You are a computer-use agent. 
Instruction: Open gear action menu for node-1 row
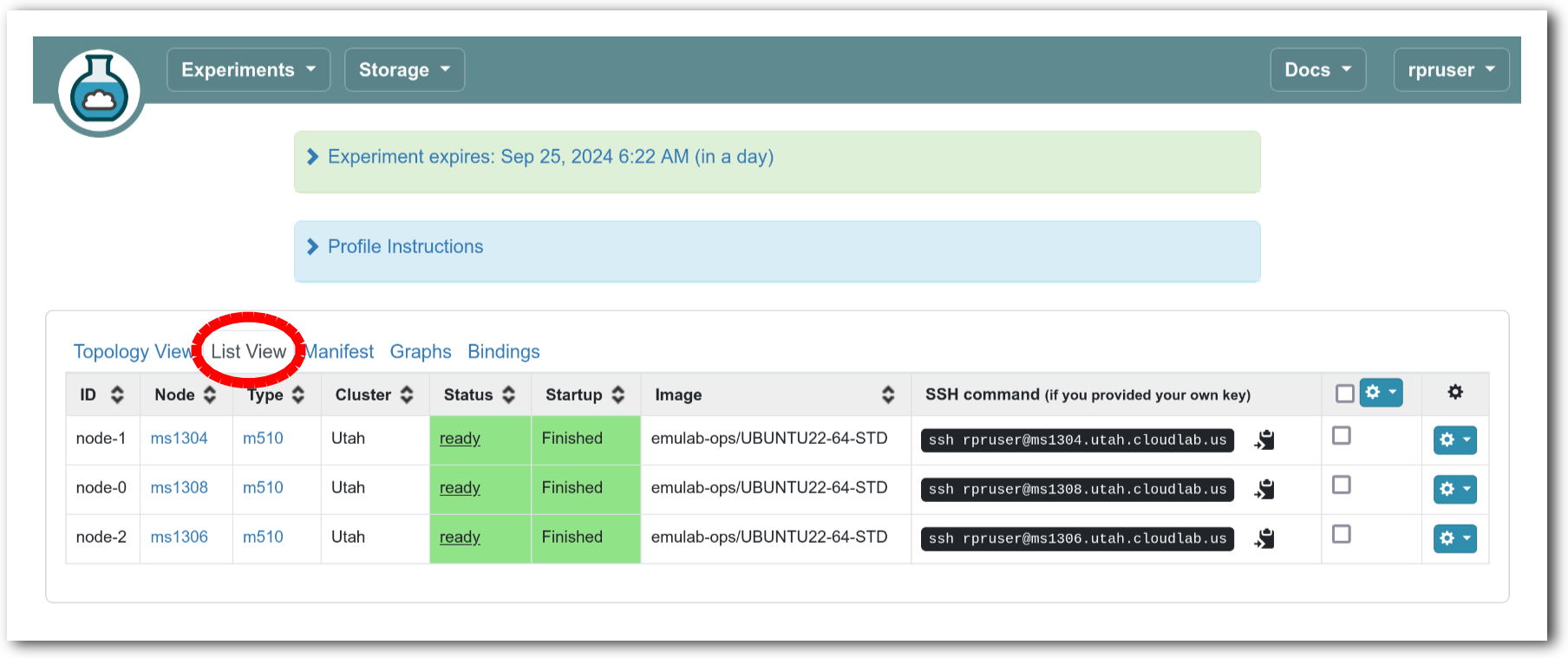1455,440
